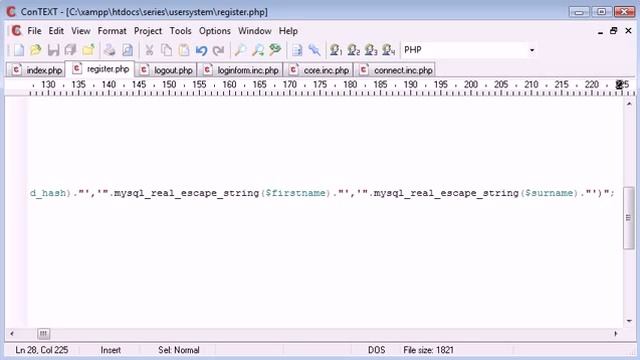The width and height of the screenshot is (640, 360).
Task: Open the Options menu
Action: [x=215, y=31]
